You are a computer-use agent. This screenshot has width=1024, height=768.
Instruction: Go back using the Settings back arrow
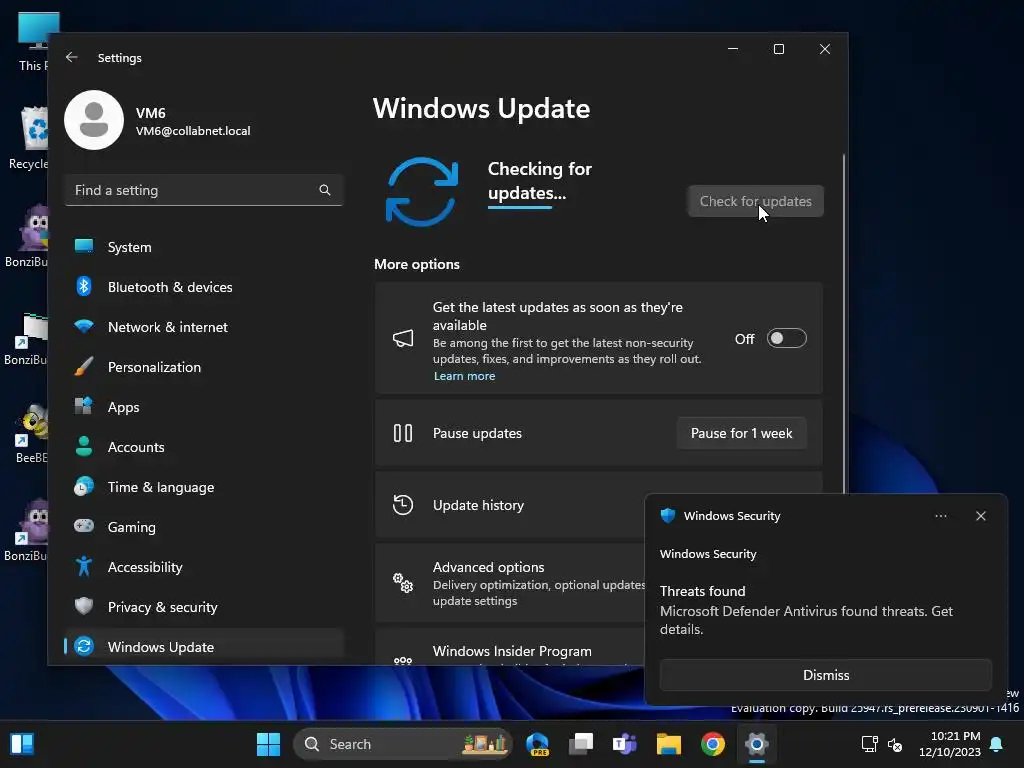click(72, 57)
